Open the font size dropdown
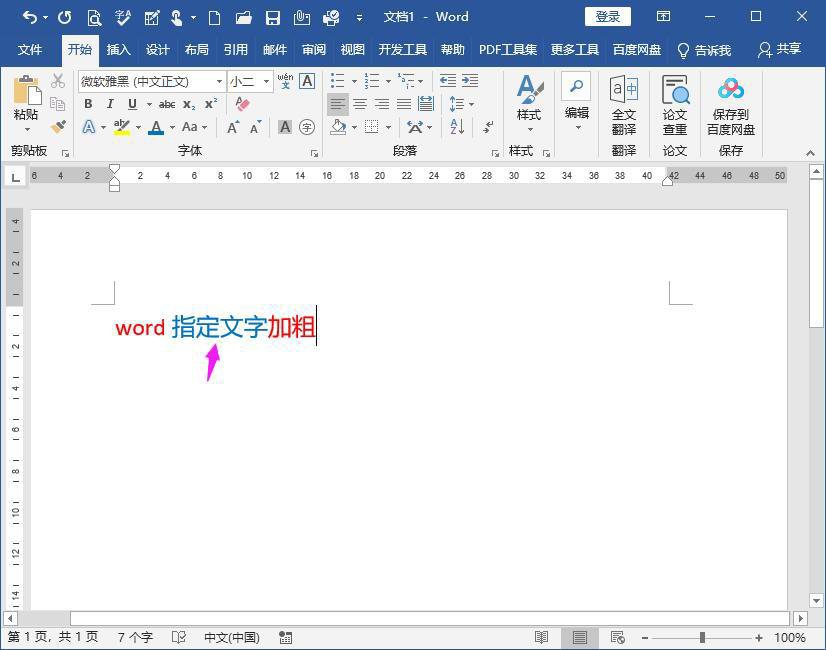Viewport: 826px width, 650px height. [x=265, y=82]
